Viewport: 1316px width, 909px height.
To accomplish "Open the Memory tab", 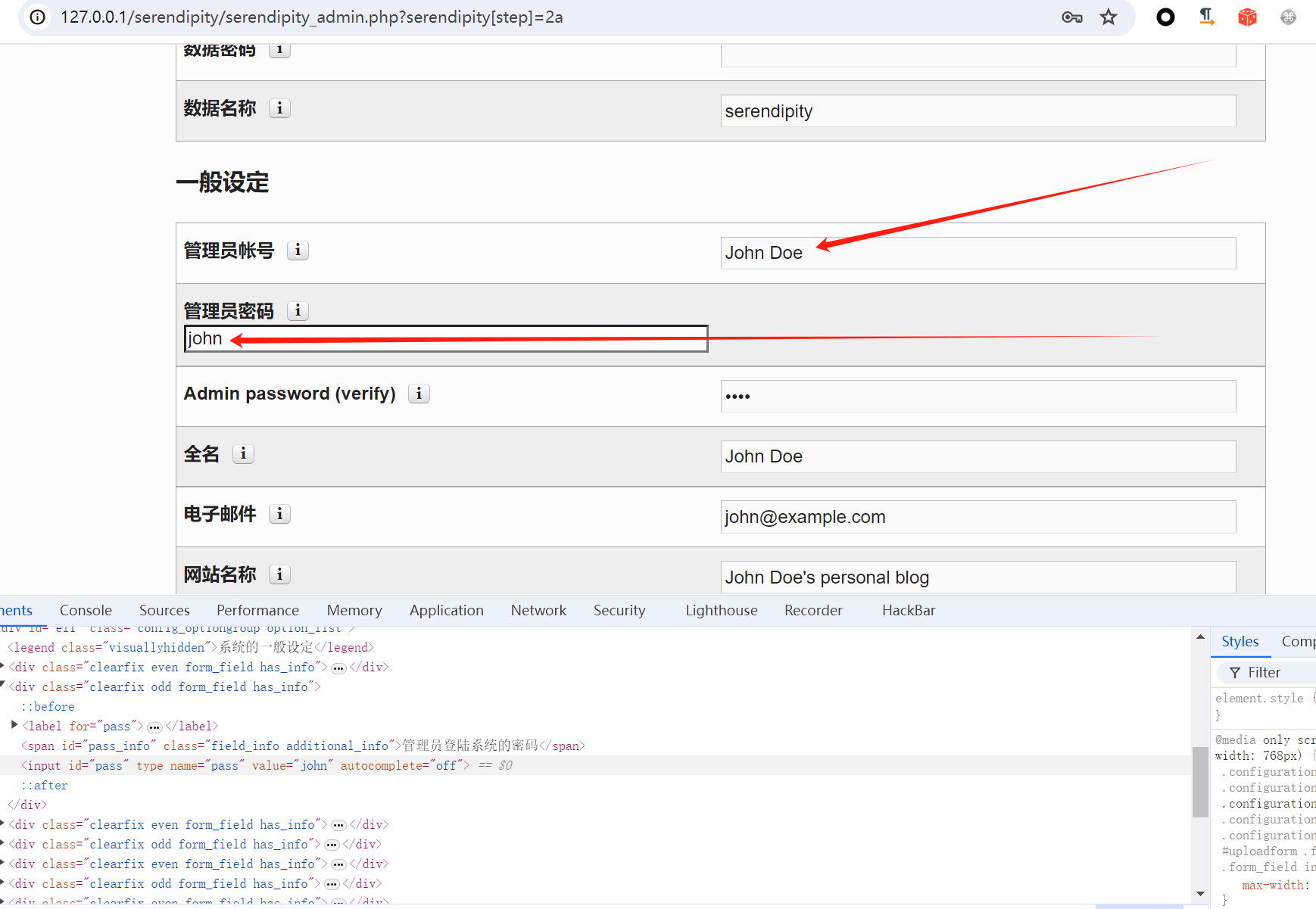I will click(x=354, y=610).
